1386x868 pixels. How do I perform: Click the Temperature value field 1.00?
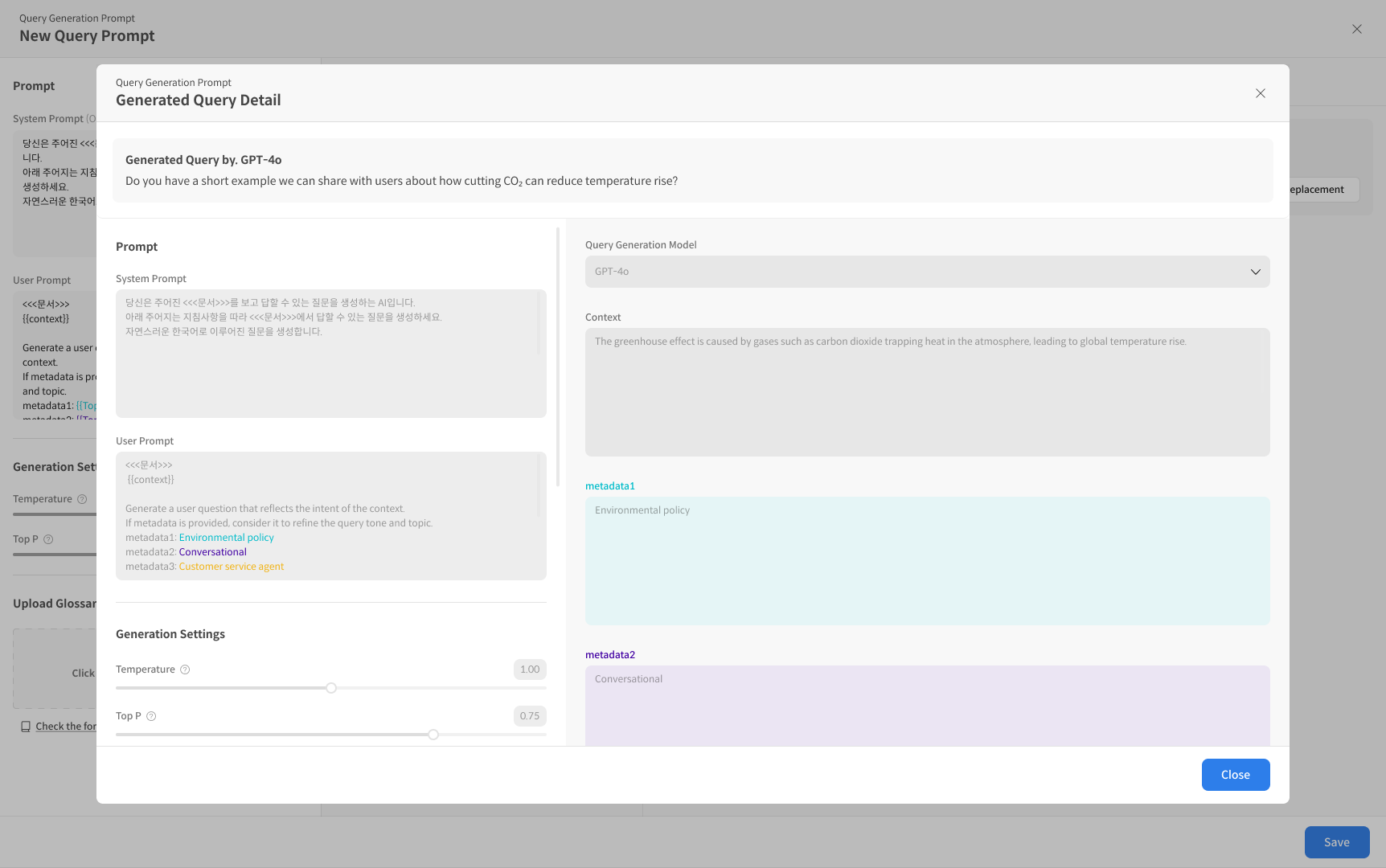tap(530, 669)
